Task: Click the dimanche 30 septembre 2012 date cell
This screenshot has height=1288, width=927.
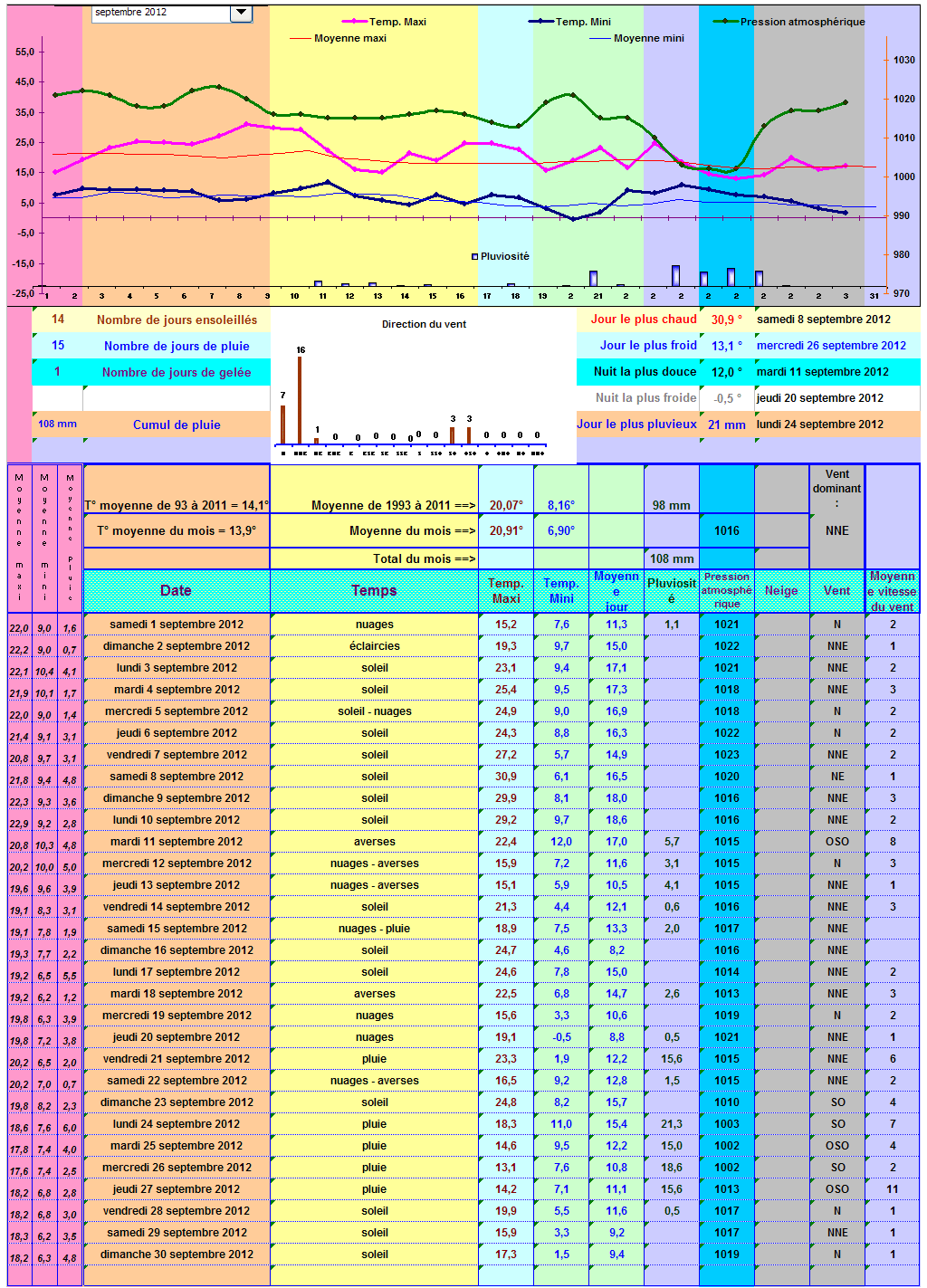Action: coord(177,1255)
